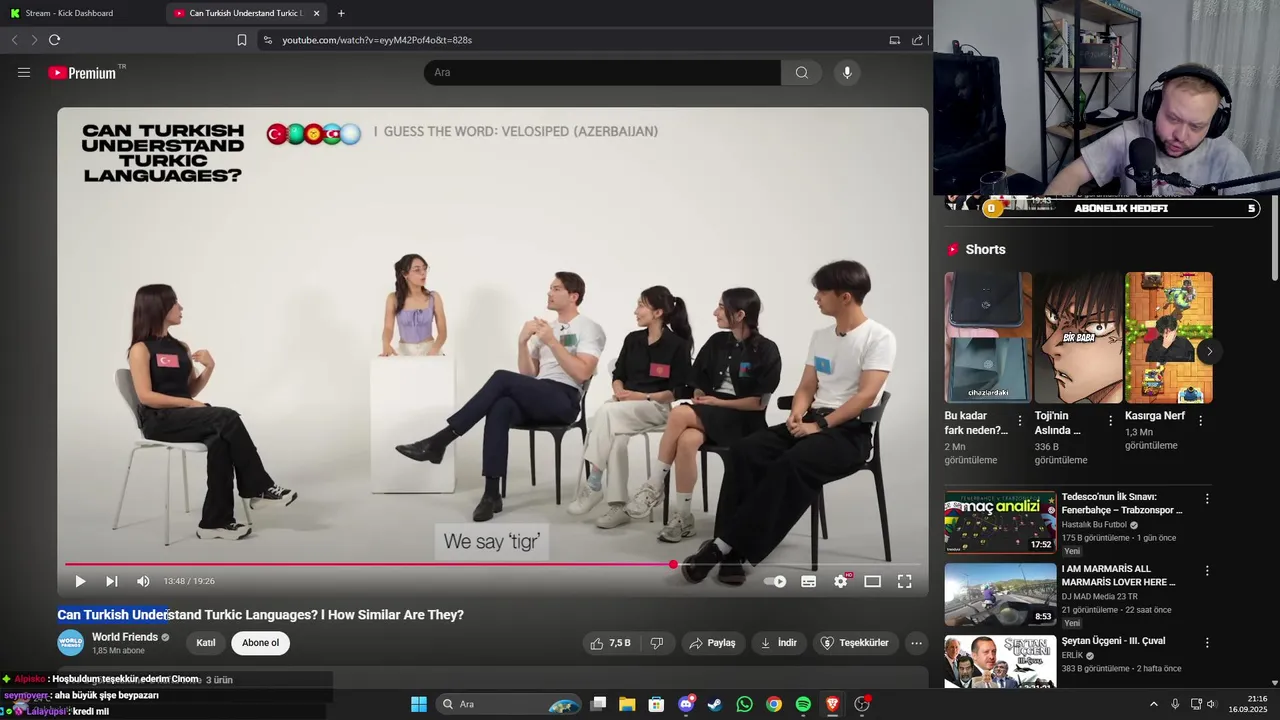Bookmark this page icon
This screenshot has width=1280, height=720.
coord(241,40)
